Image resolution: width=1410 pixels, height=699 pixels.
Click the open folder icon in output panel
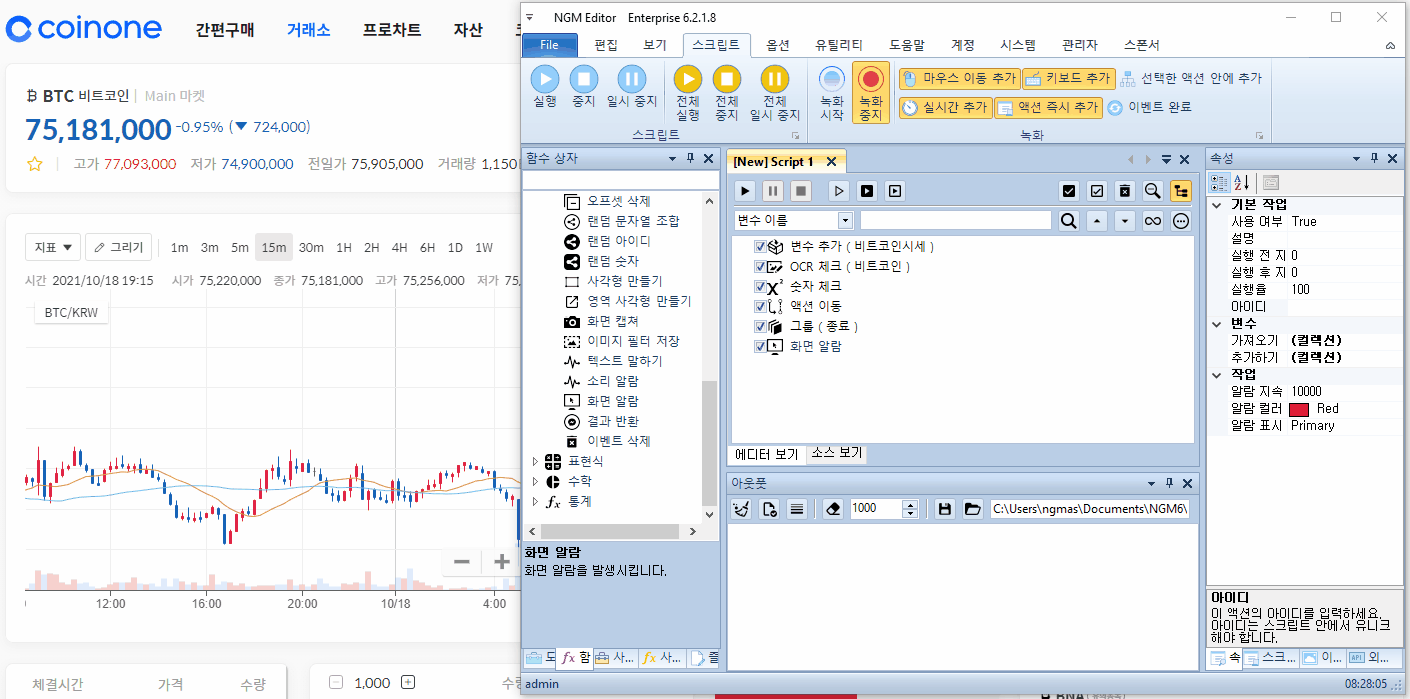click(972, 509)
